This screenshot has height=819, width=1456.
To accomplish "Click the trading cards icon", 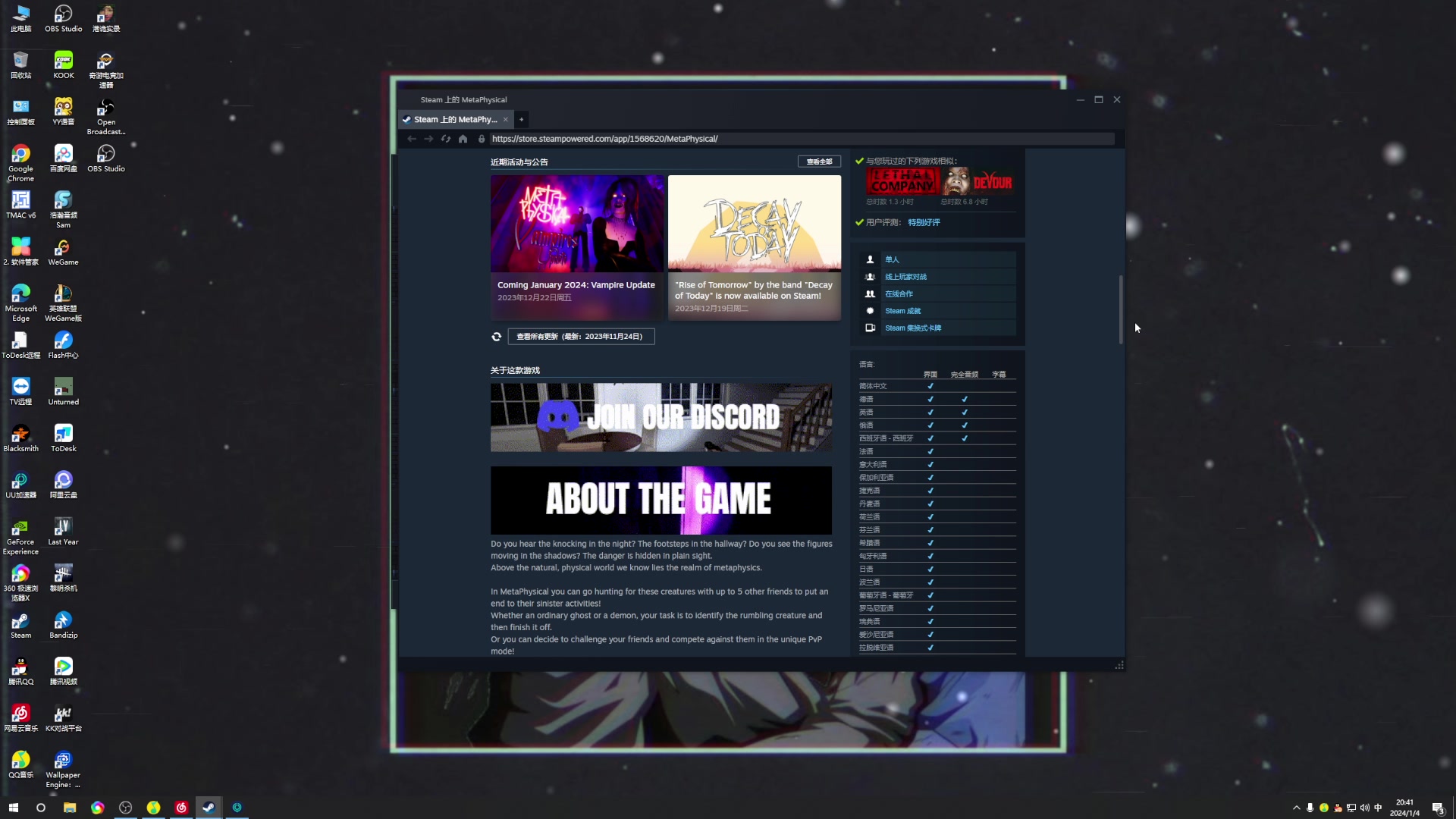I will (870, 328).
